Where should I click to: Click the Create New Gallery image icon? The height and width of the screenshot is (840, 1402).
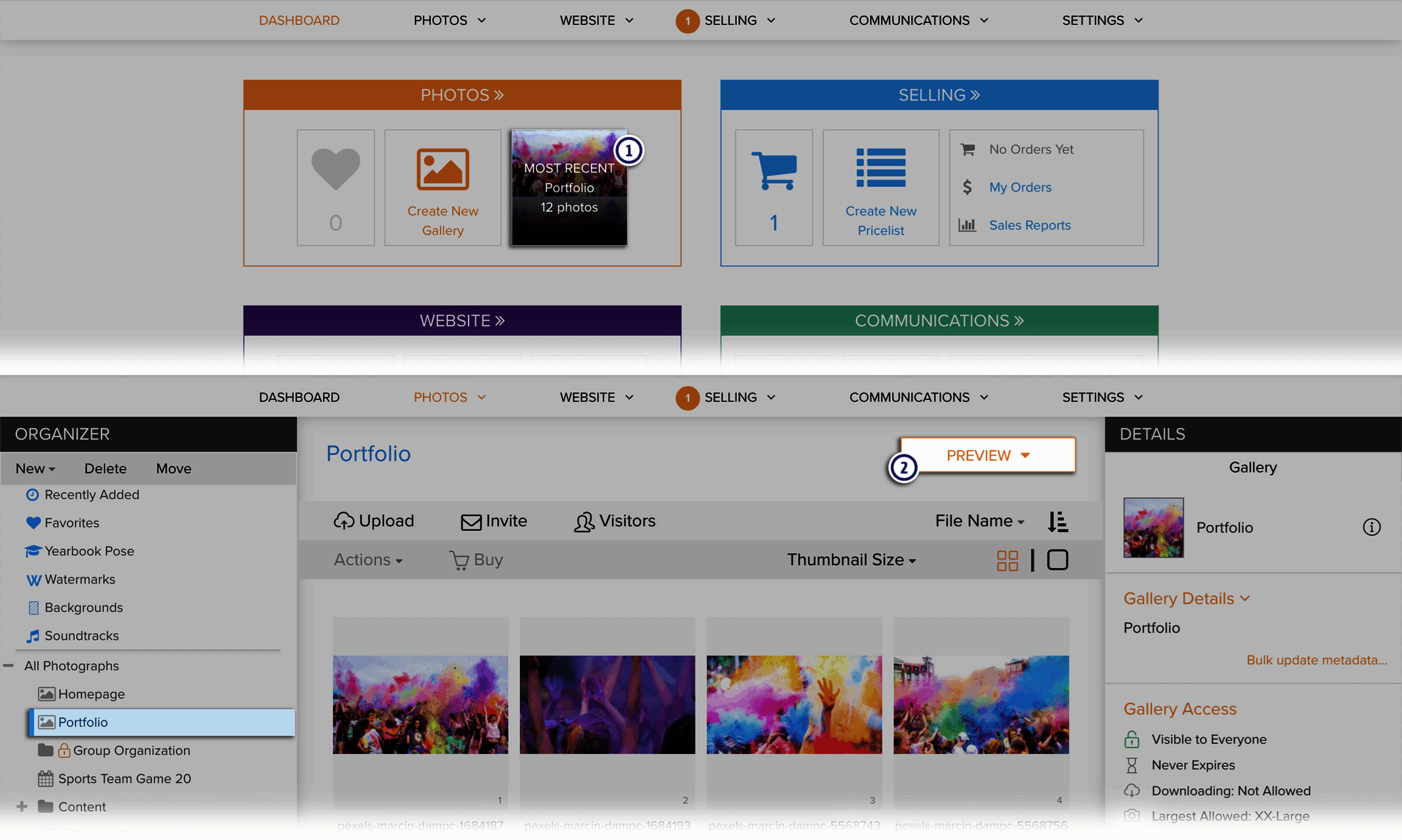point(442,170)
